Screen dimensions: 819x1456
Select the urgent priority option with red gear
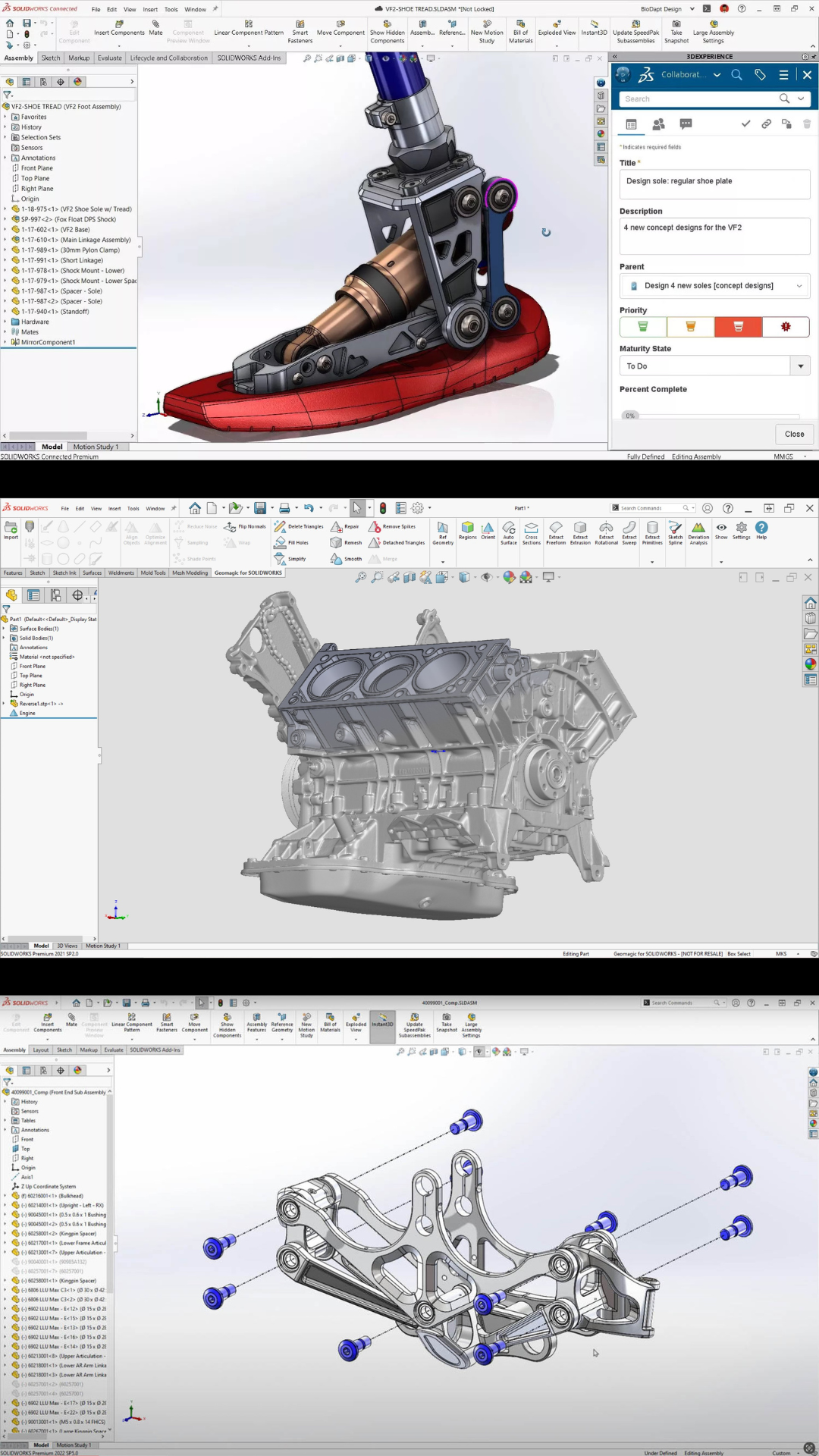pos(786,327)
